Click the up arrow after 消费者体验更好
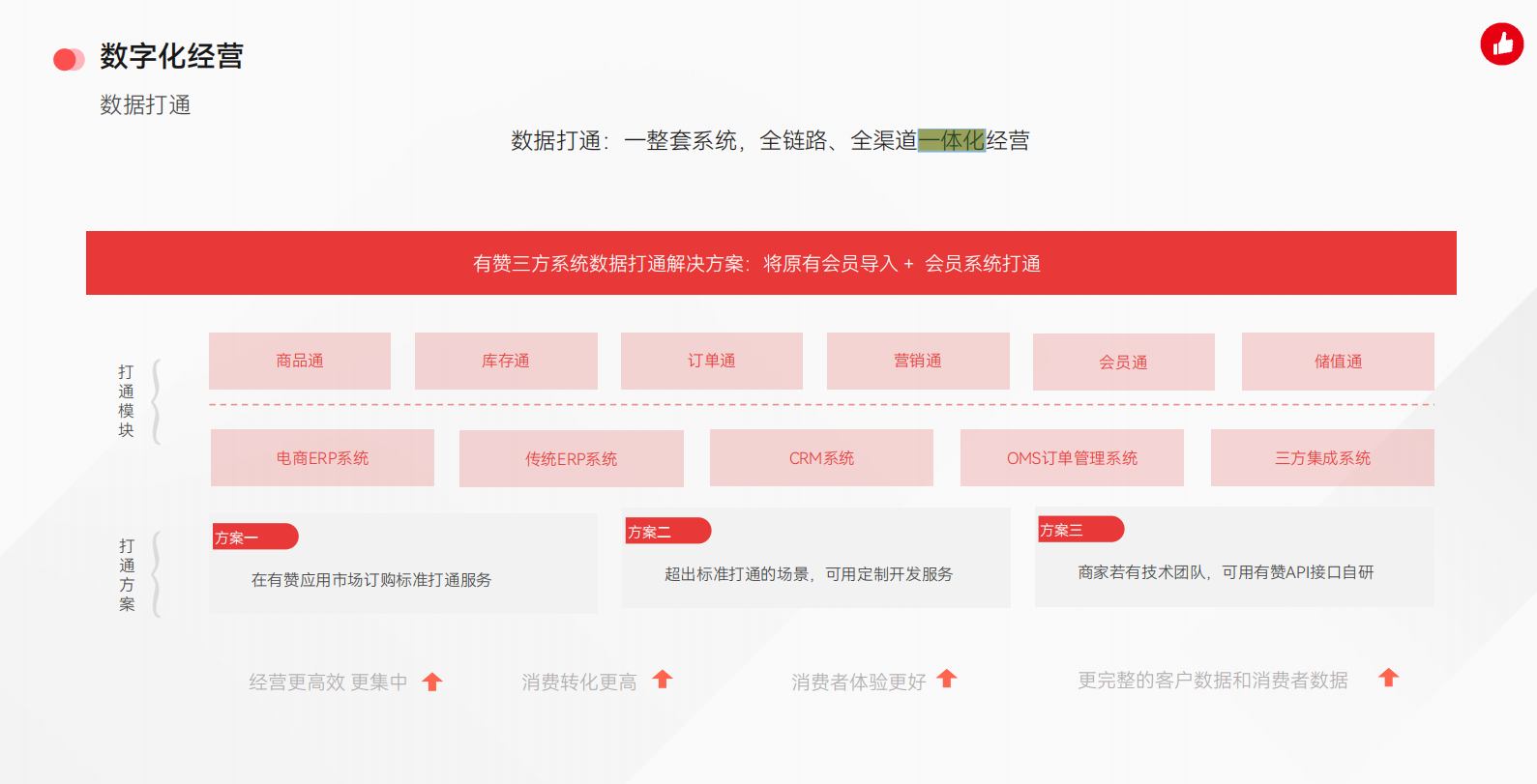1537x784 pixels. [947, 680]
